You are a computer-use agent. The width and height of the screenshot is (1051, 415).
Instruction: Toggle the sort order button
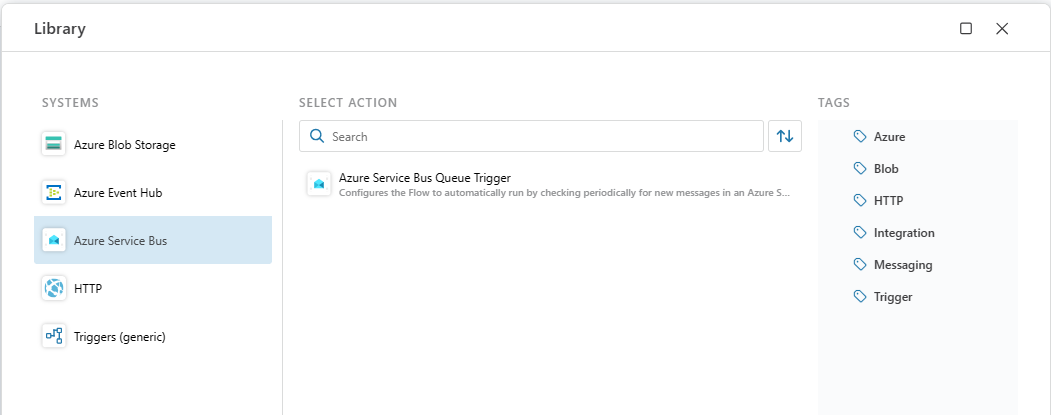pyautogui.click(x=785, y=136)
